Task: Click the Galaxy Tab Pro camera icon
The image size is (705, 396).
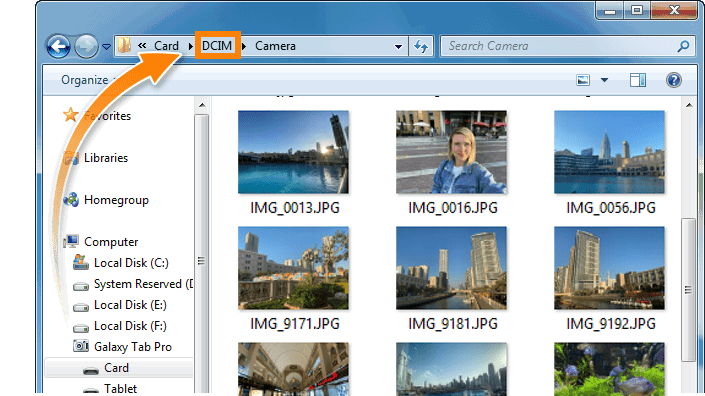Action: [80, 346]
